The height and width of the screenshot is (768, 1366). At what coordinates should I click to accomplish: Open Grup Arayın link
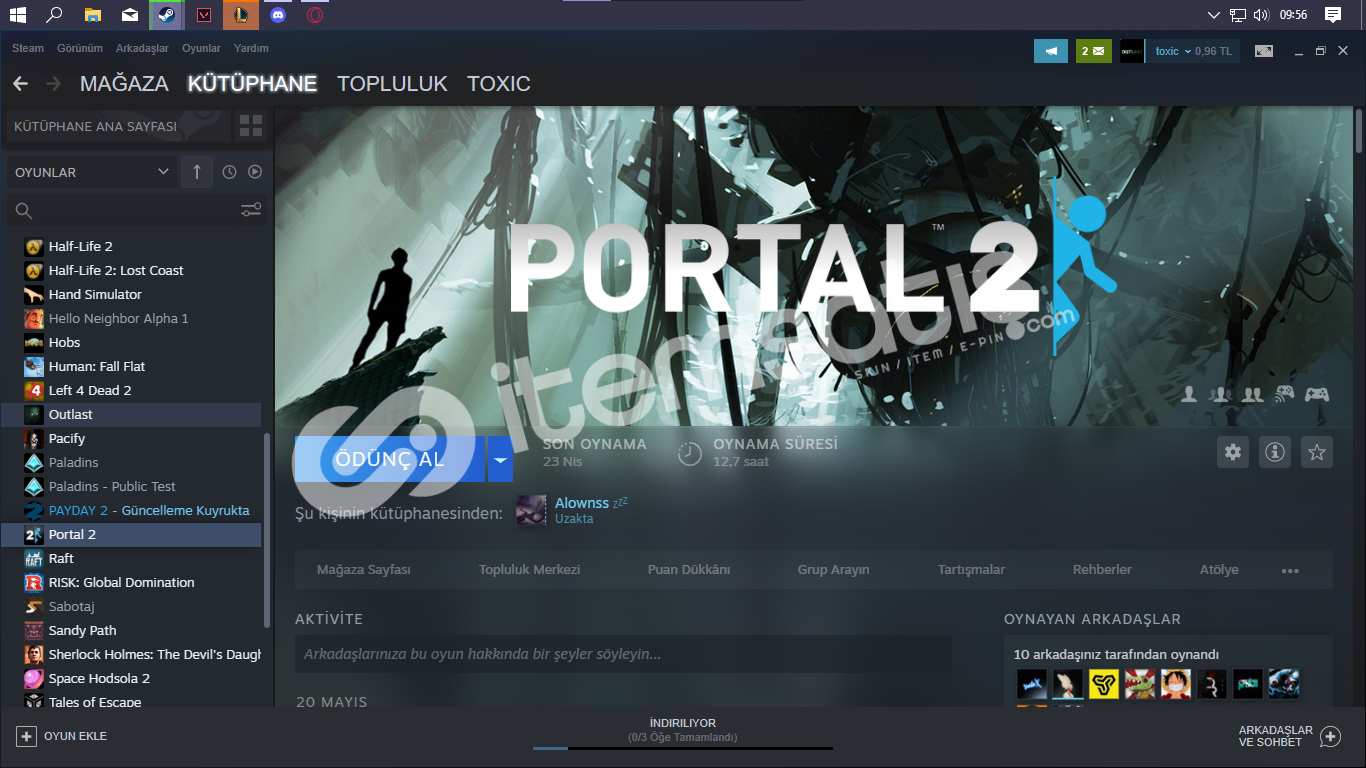click(x=834, y=570)
